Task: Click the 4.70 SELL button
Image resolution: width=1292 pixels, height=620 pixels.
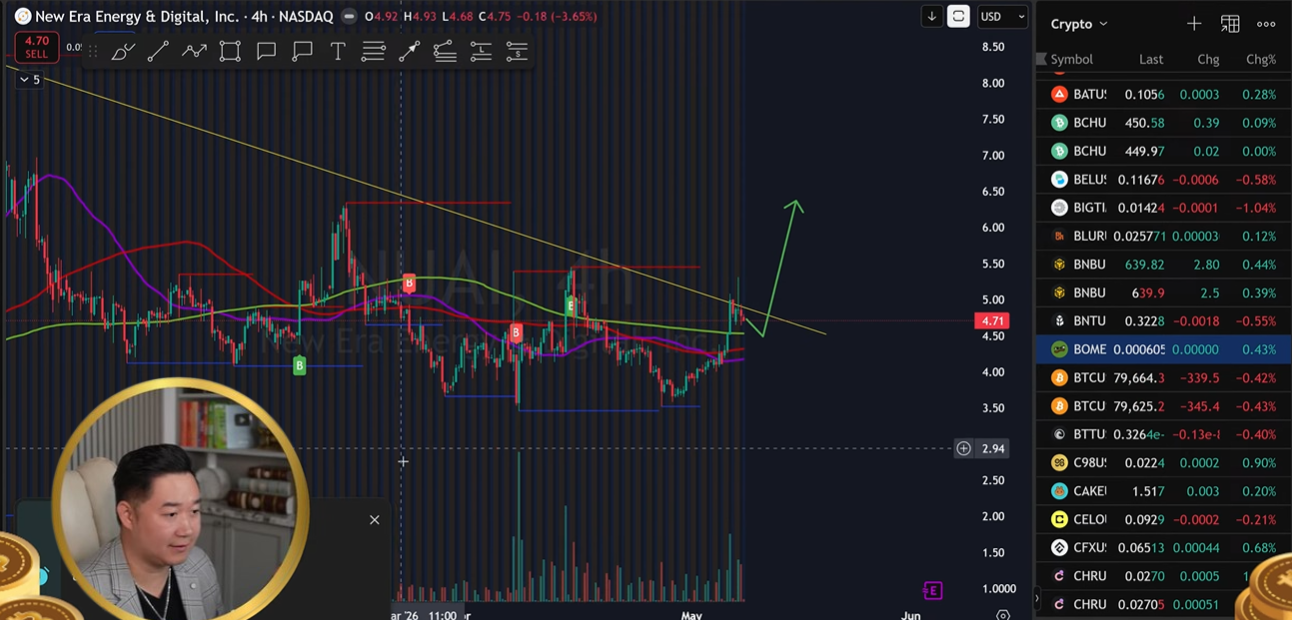Action: coord(36,47)
